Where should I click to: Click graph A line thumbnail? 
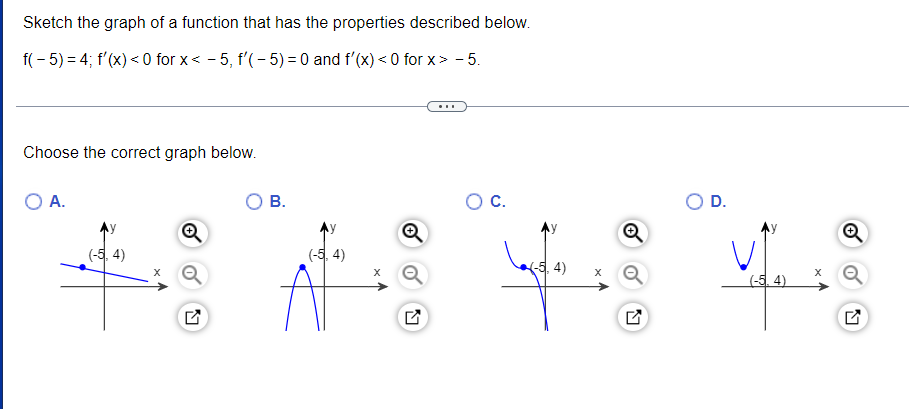114,276
